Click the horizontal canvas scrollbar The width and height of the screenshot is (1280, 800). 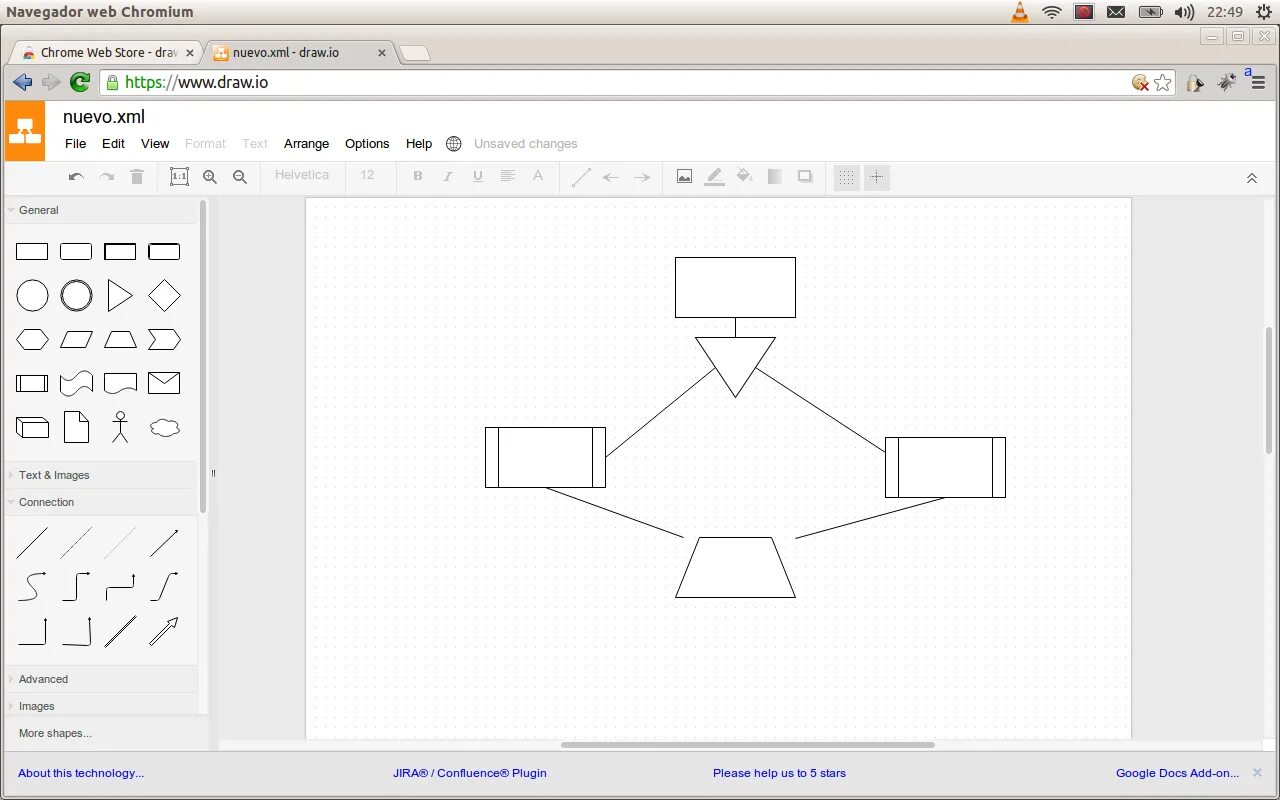point(747,745)
